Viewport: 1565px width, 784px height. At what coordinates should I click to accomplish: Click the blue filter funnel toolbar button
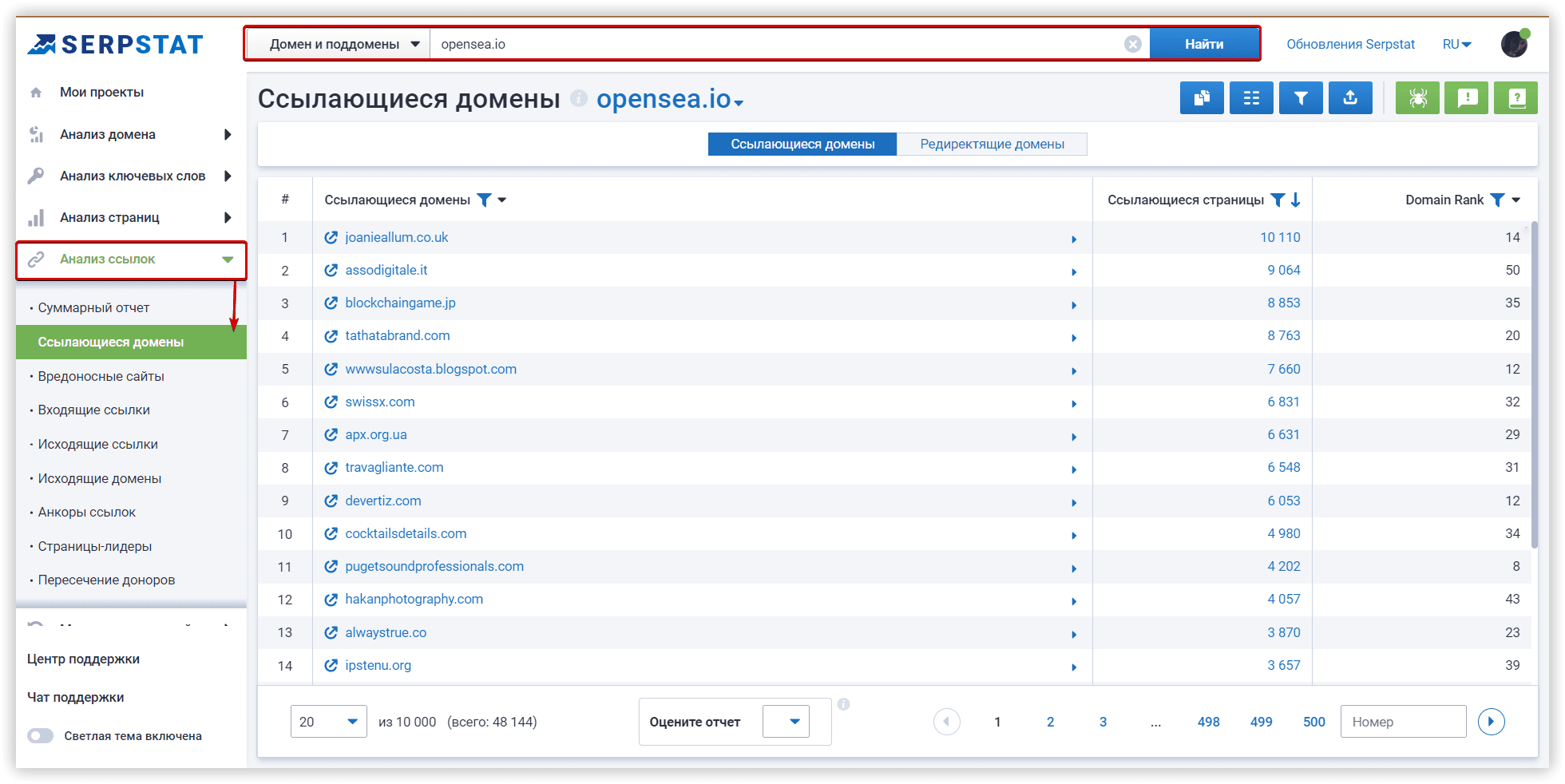pyautogui.click(x=1301, y=98)
